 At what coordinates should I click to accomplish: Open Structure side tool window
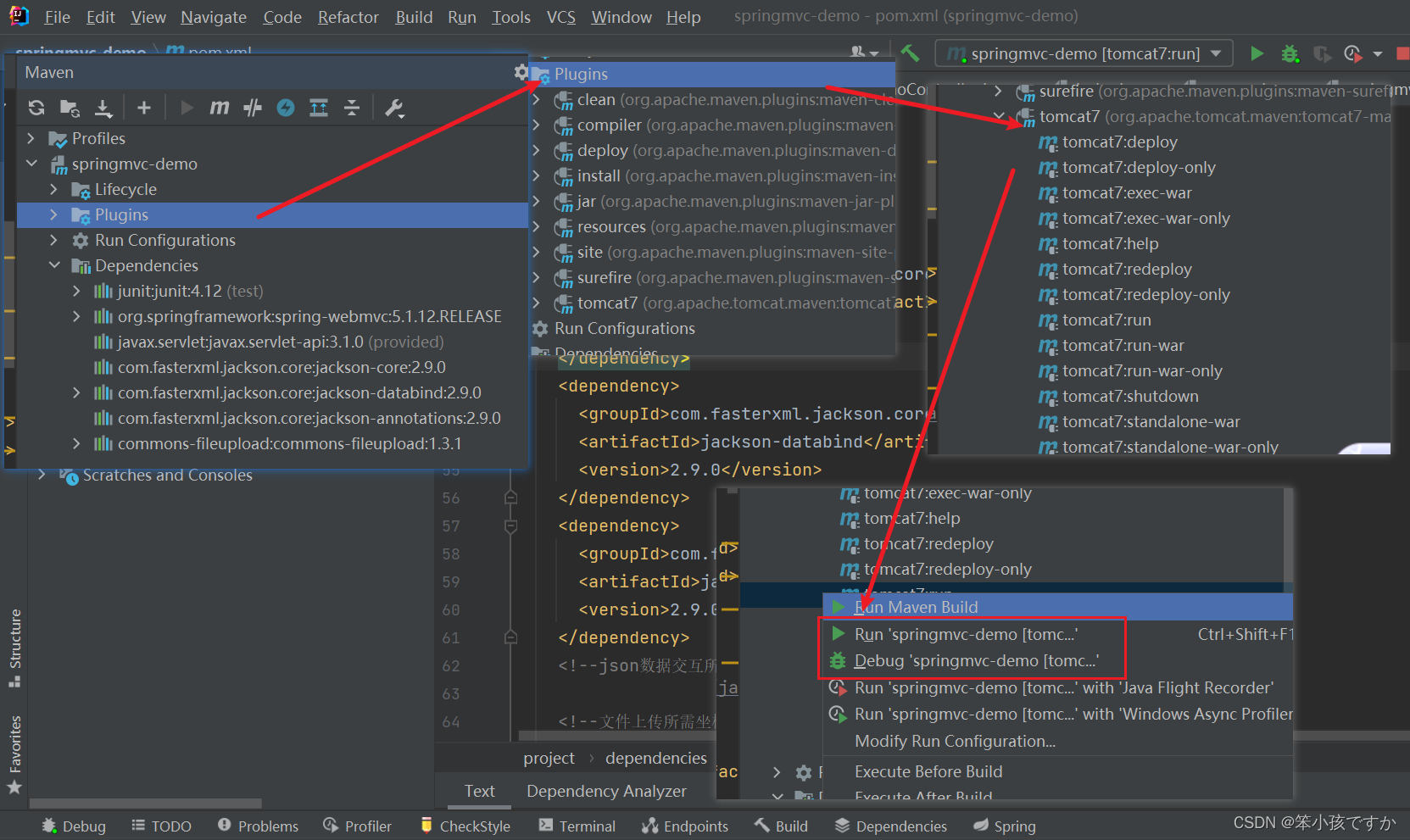(14, 648)
